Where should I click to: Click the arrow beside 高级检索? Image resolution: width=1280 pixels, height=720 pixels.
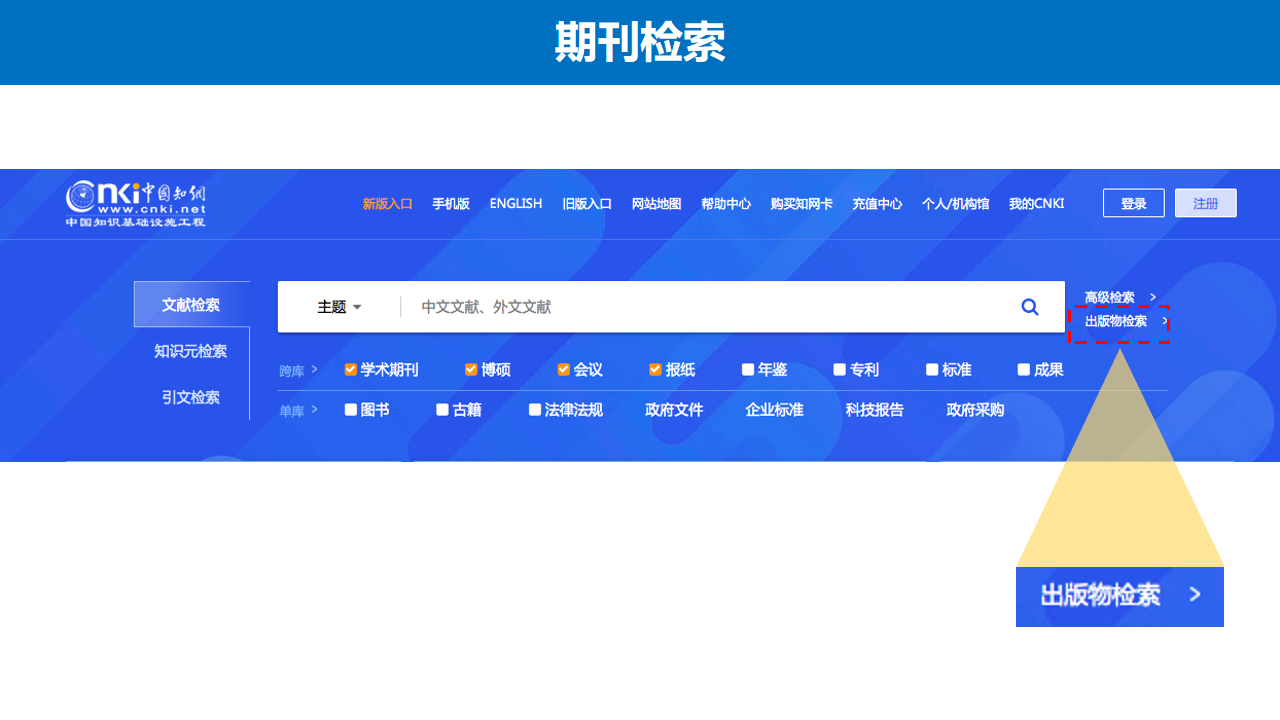1153,297
